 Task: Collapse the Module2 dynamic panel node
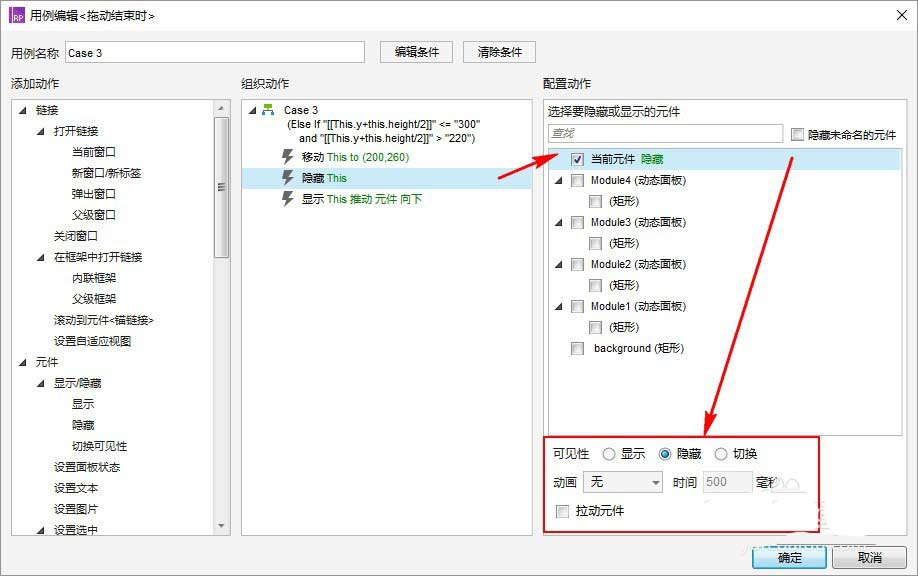559,265
